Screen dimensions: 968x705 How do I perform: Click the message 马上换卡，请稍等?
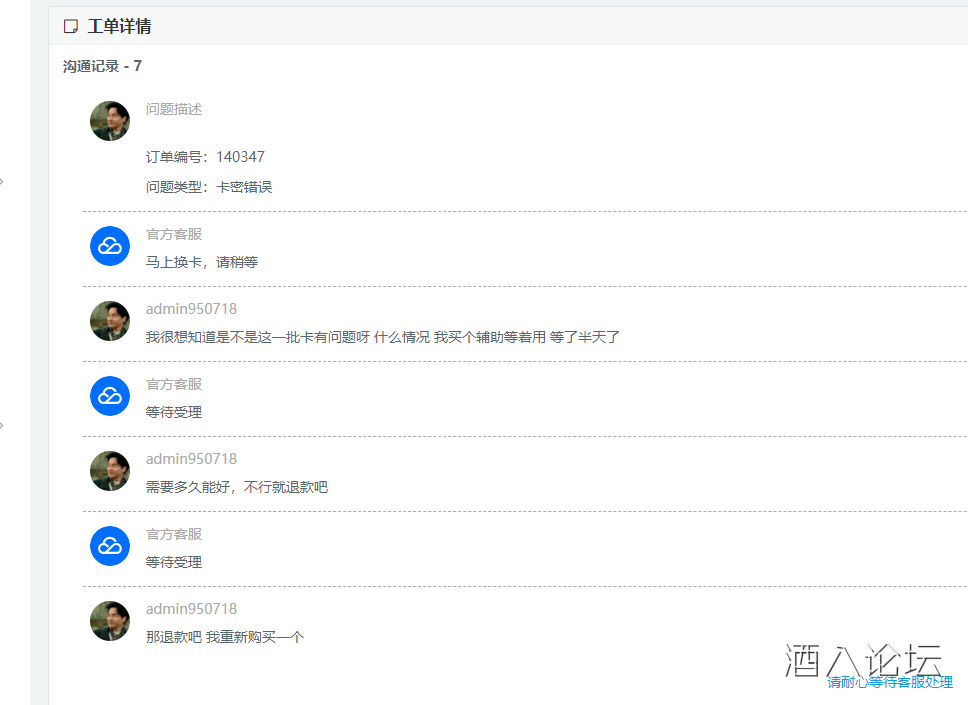[201, 261]
